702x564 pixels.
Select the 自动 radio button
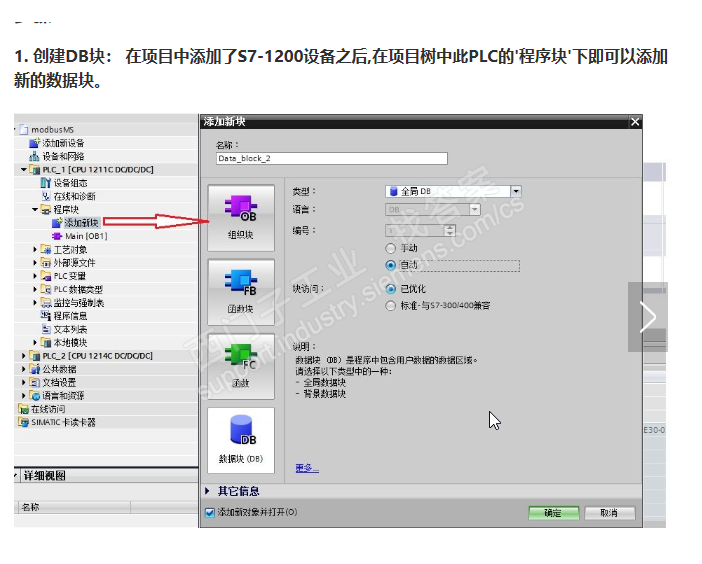[391, 265]
